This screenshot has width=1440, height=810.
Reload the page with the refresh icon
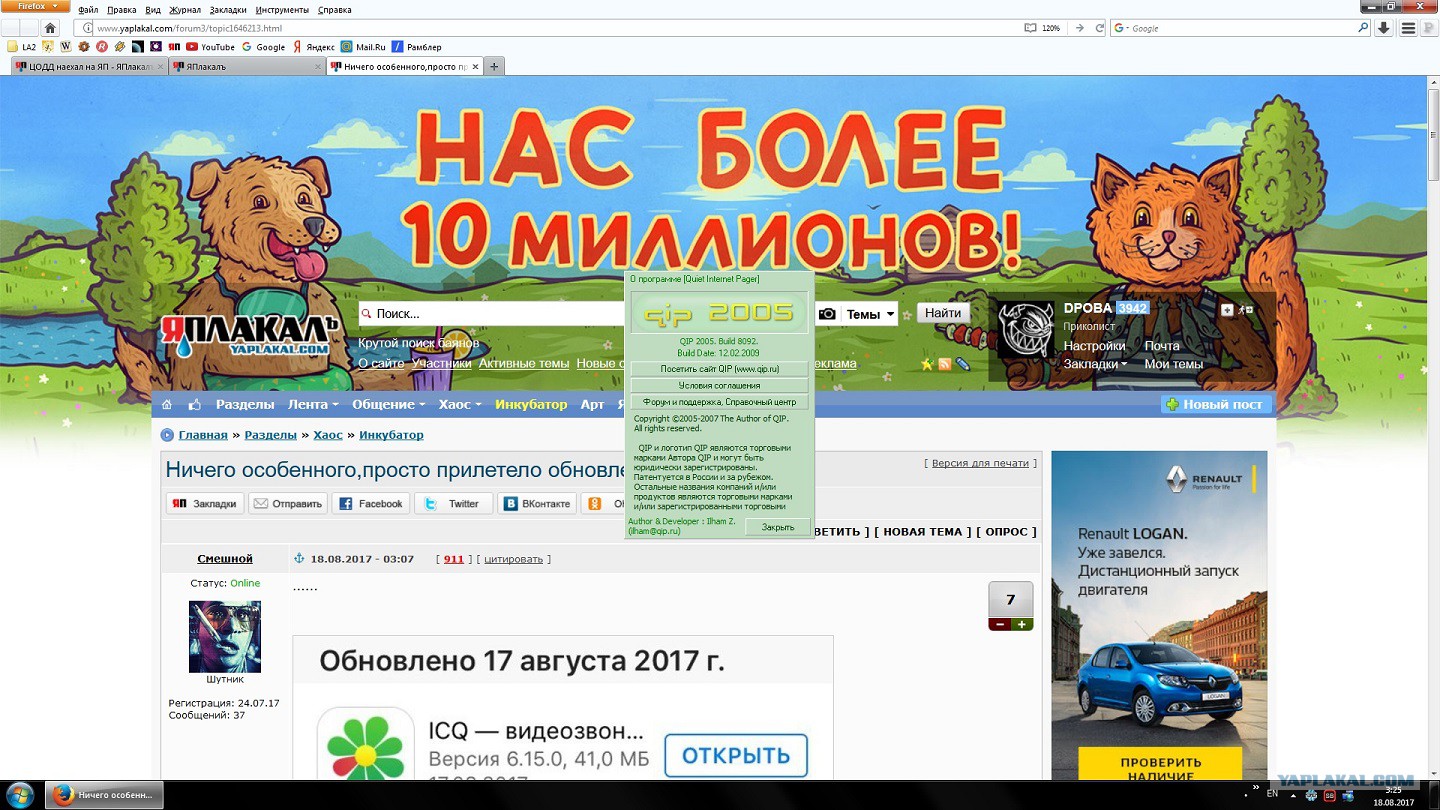pos(1100,28)
